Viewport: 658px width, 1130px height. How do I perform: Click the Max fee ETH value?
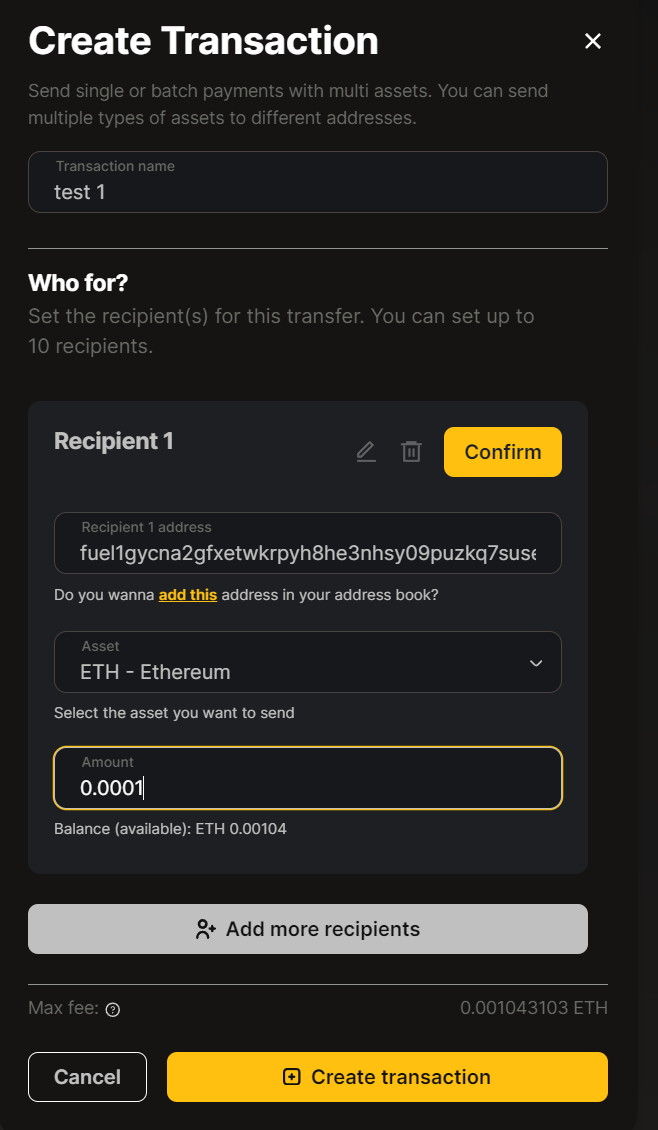pyautogui.click(x=534, y=1007)
